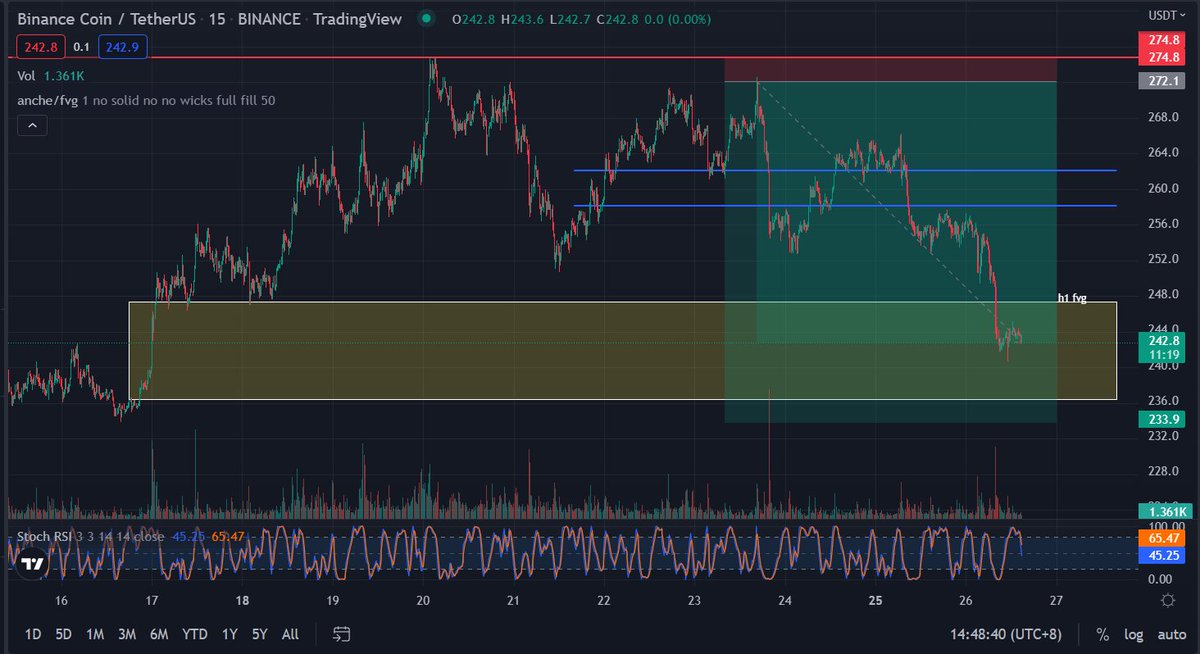1200x654 pixels.
Task: Click the blue 45.25 Stoch RSI label
Action: (1162, 554)
